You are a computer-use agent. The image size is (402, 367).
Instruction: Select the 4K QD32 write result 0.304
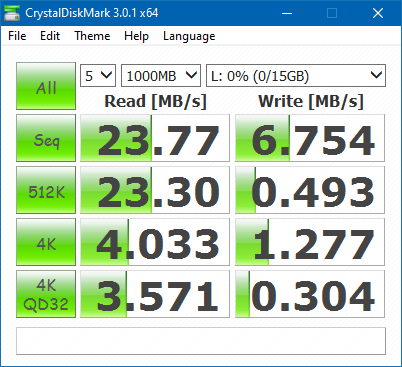click(x=310, y=294)
